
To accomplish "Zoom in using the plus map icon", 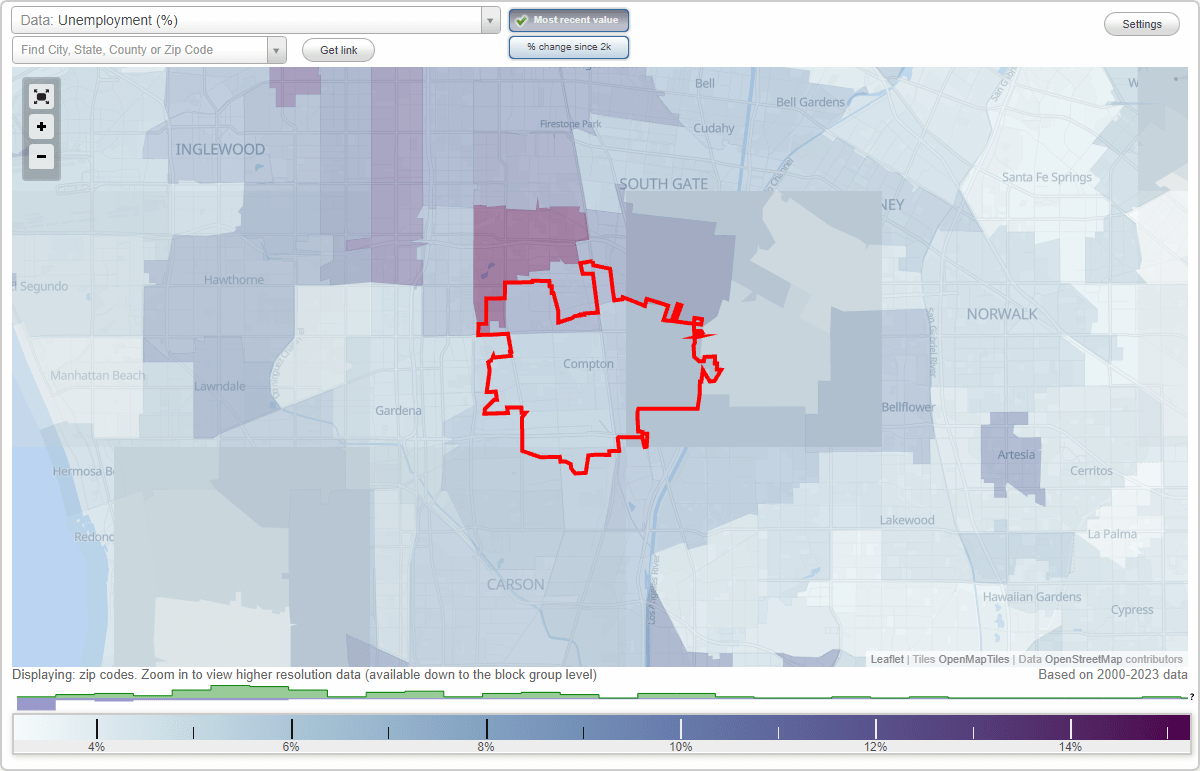I will [x=41, y=127].
